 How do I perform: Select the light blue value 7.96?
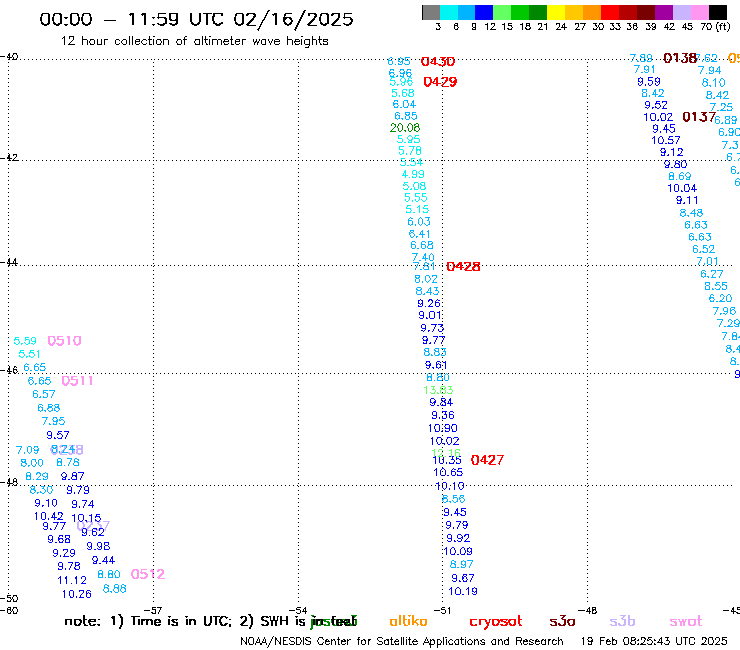(724, 311)
